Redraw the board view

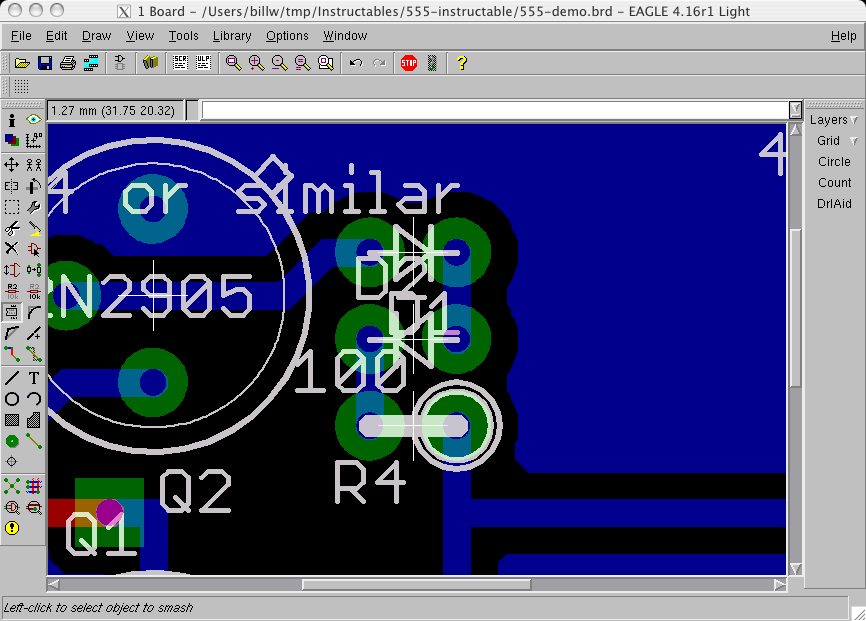(x=303, y=63)
